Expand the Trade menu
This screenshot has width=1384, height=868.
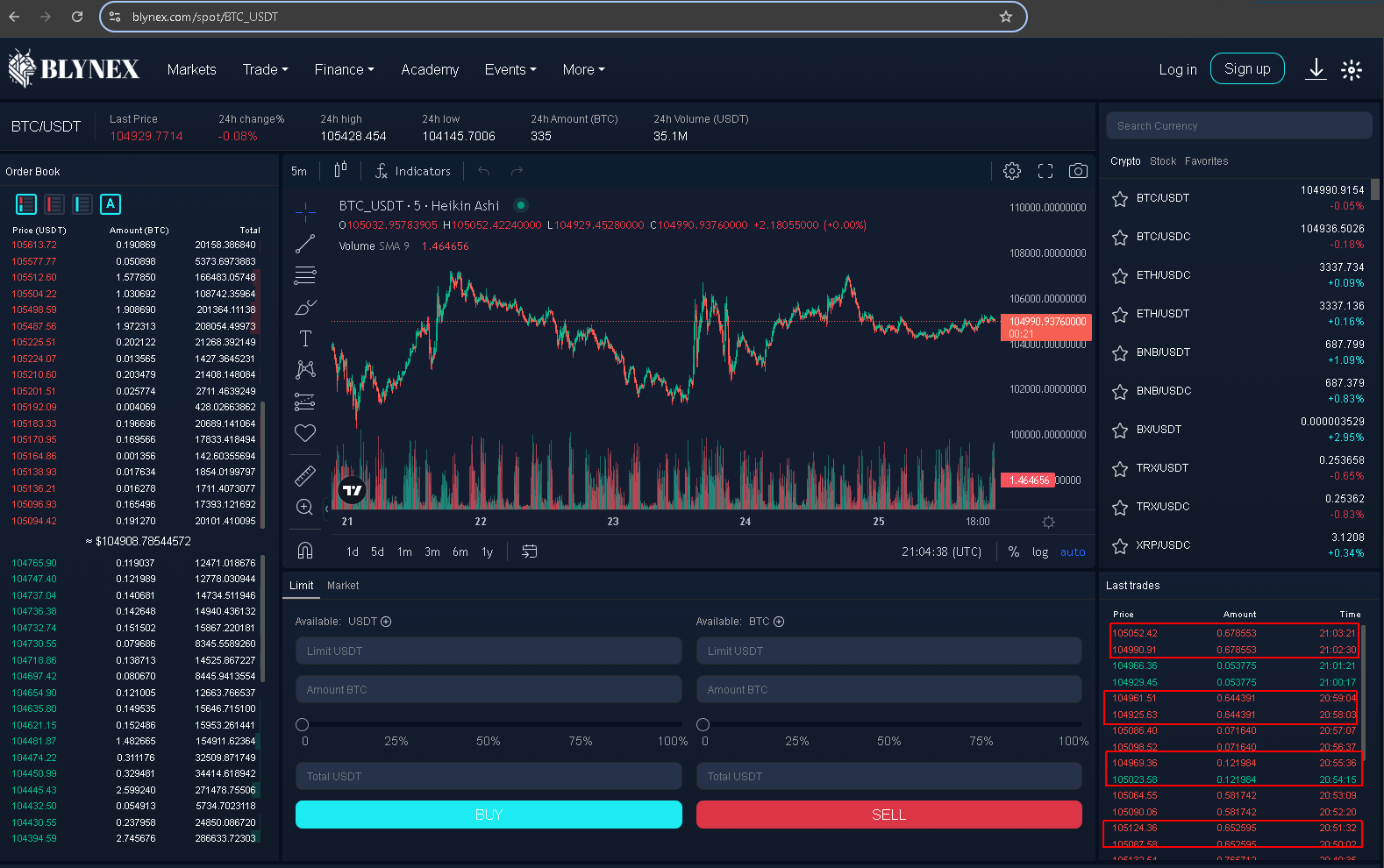(x=265, y=69)
